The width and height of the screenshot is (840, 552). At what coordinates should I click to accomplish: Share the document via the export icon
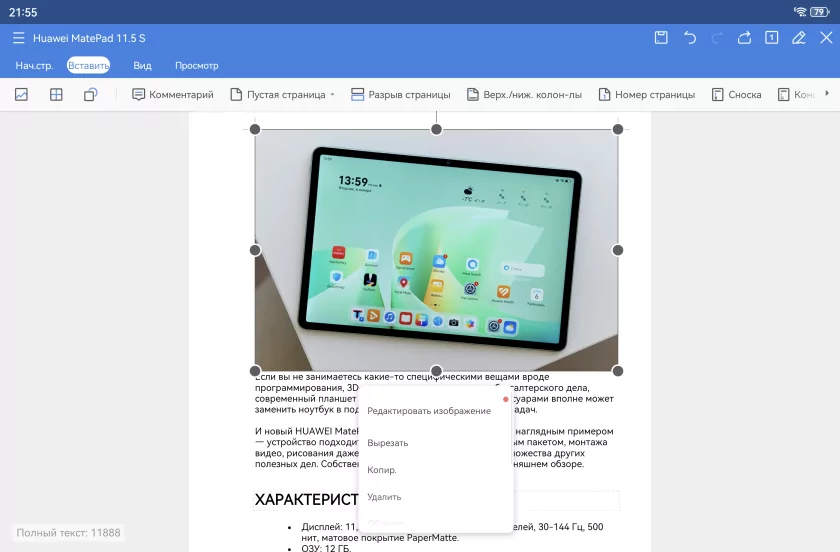[744, 38]
